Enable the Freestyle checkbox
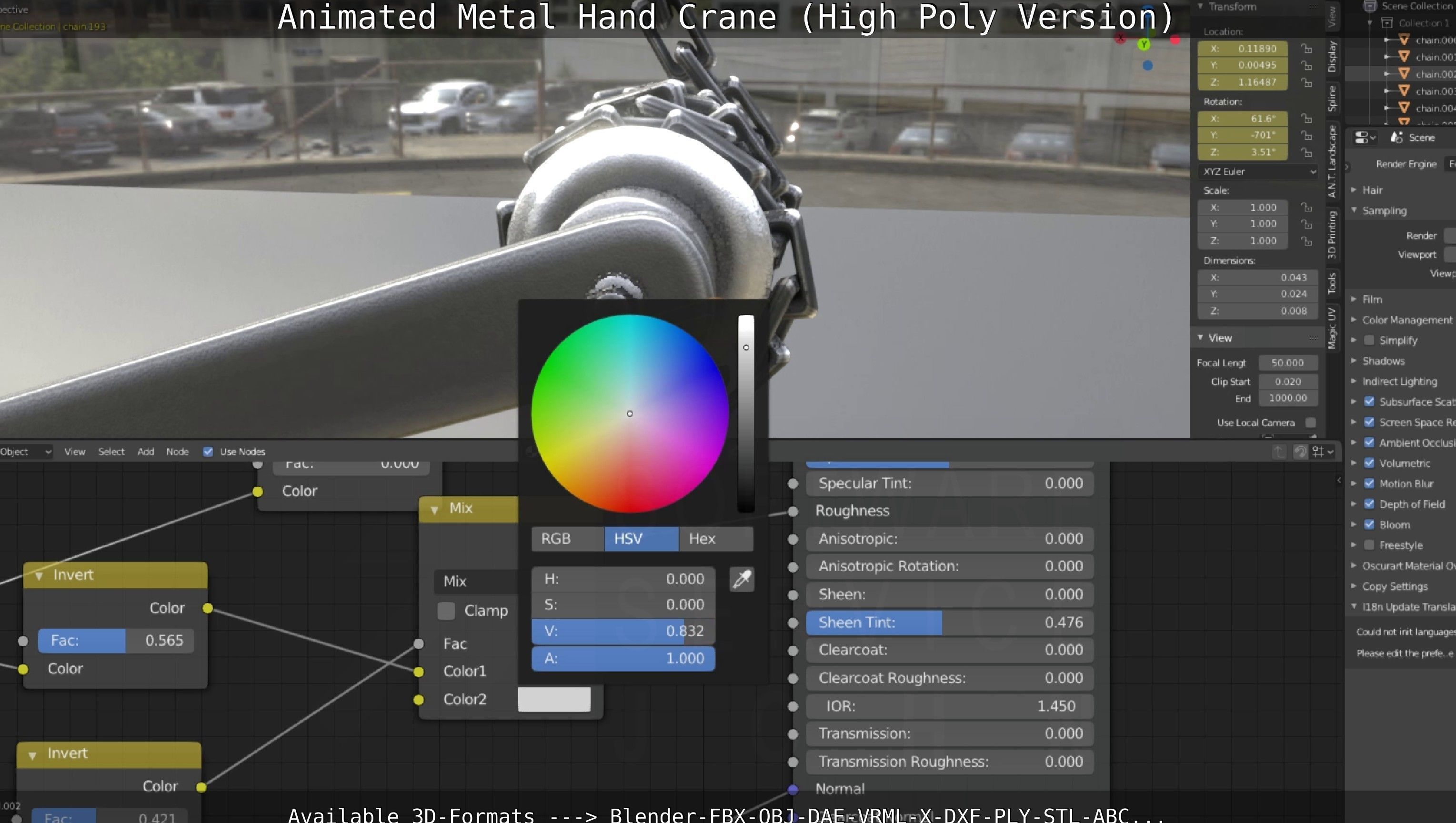Viewport: 1456px width, 823px height. click(1369, 545)
